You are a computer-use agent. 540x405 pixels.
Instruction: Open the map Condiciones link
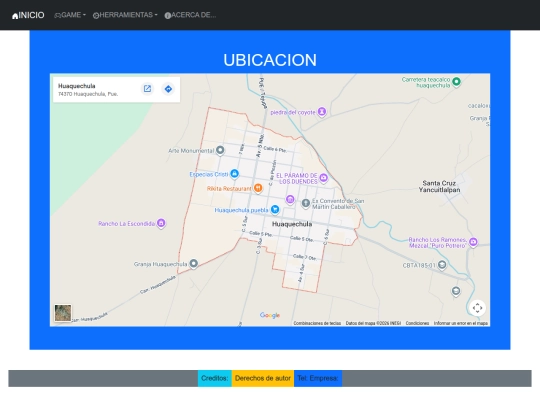click(417, 323)
